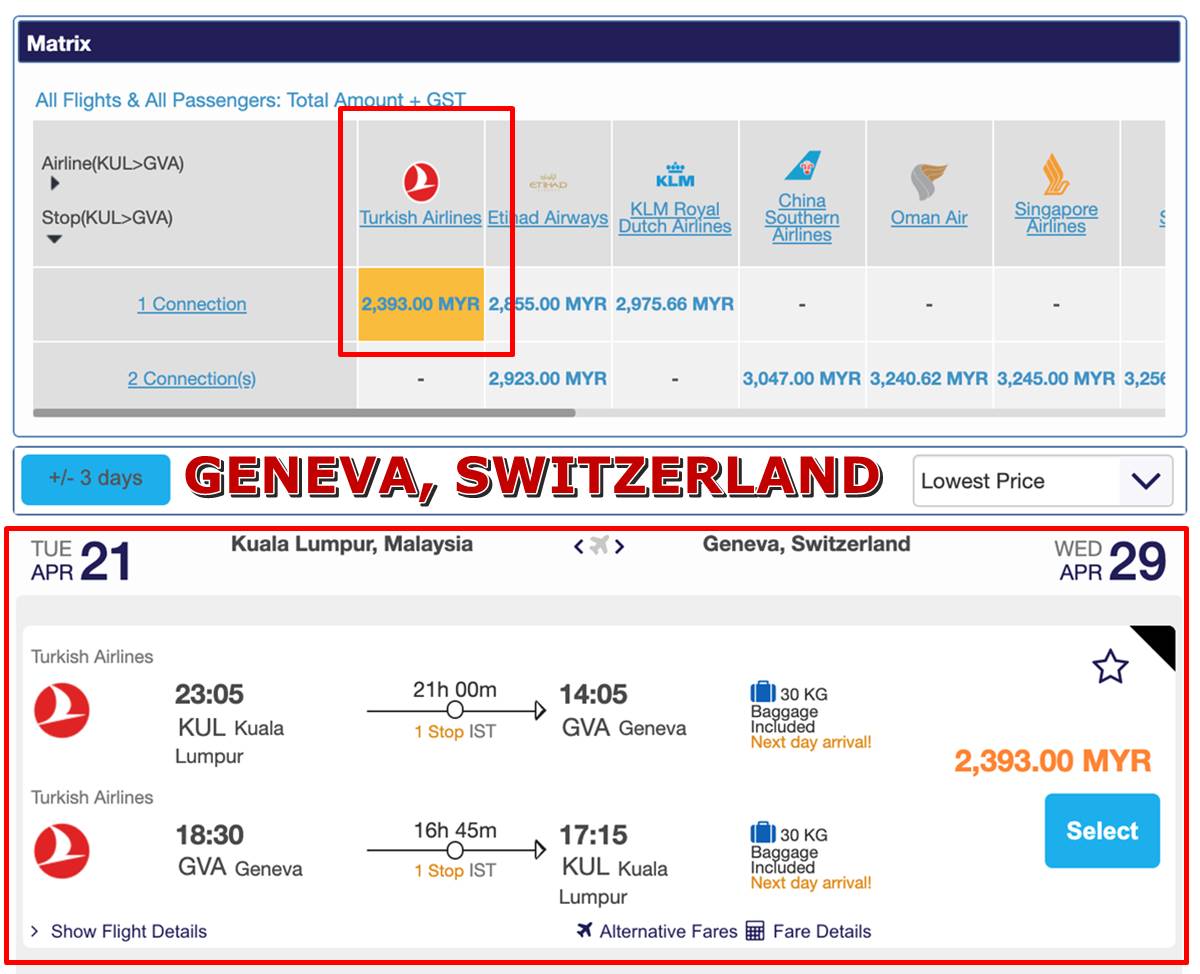Click the 1 Stop label on return flight
The image size is (1200, 974).
pos(439,871)
